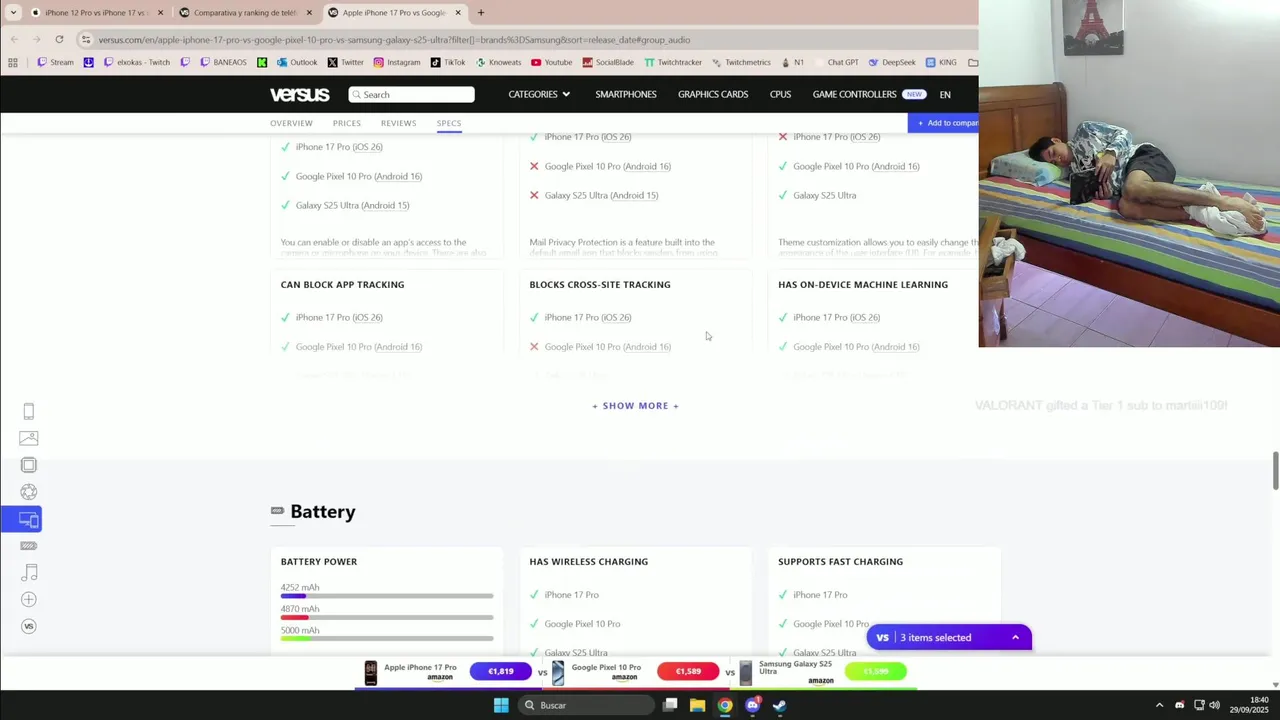
Task: Open Twitchtracker bookmark
Action: pyautogui.click(x=673, y=62)
